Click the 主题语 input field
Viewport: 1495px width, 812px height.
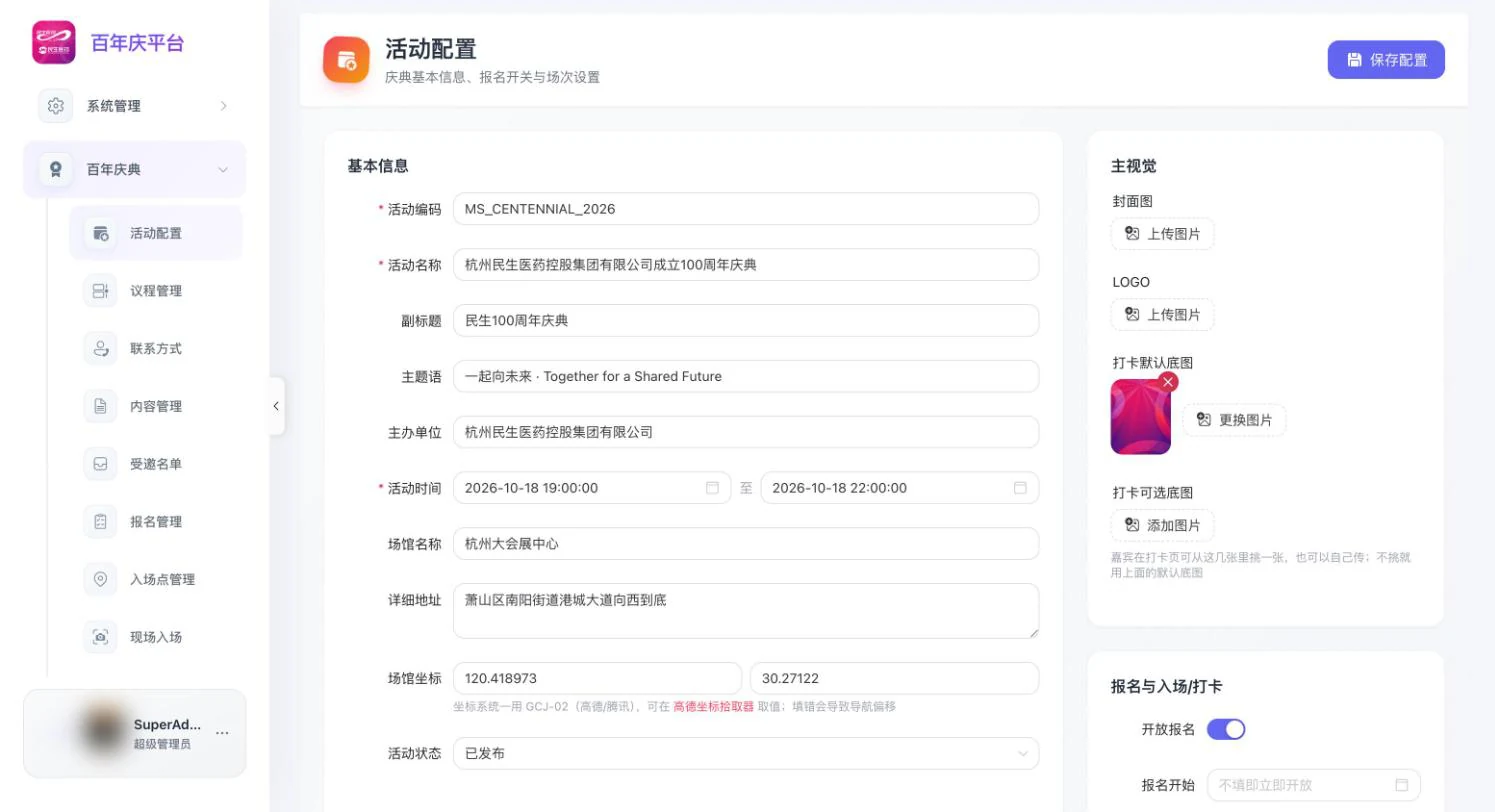point(746,376)
